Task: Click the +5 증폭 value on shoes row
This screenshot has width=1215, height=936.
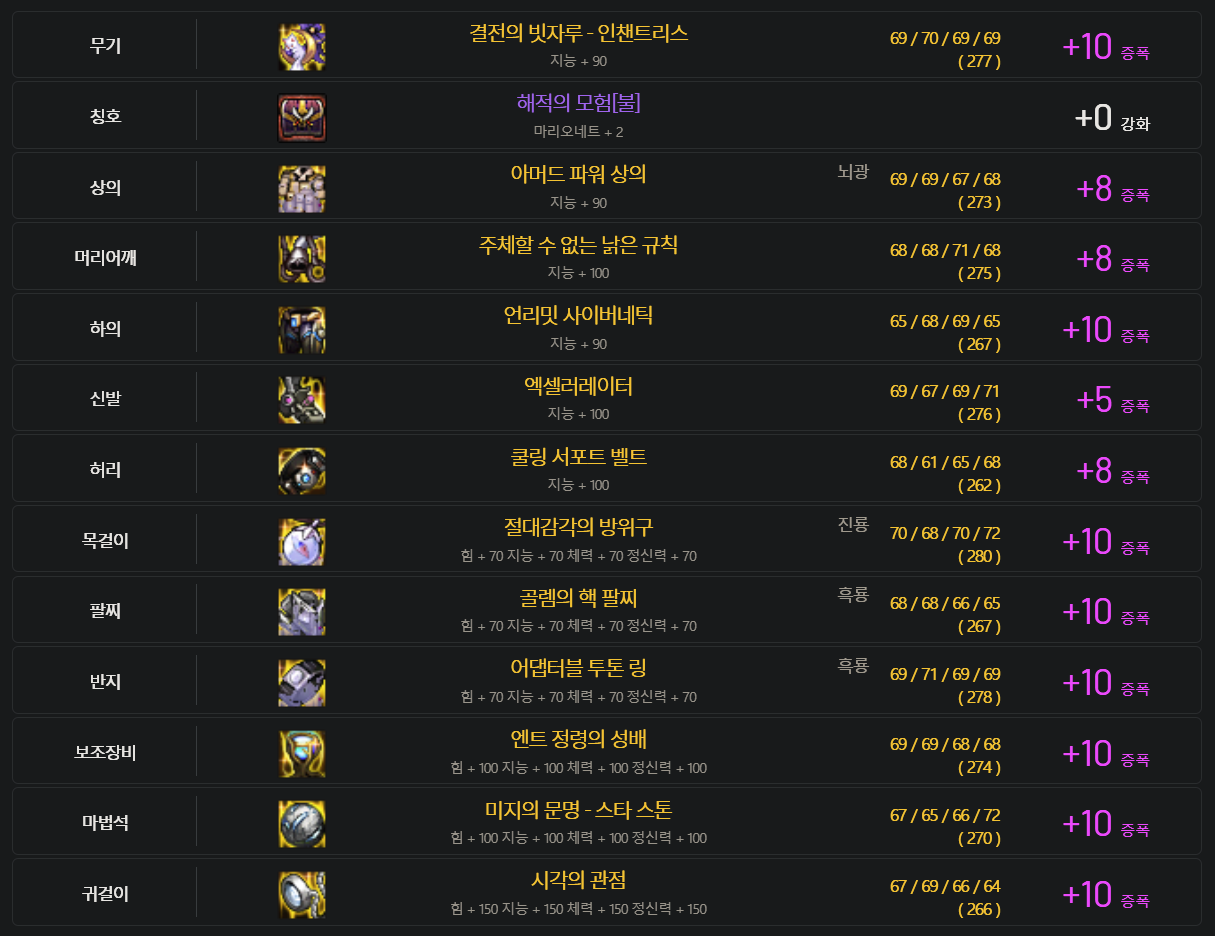Action: tap(1112, 400)
